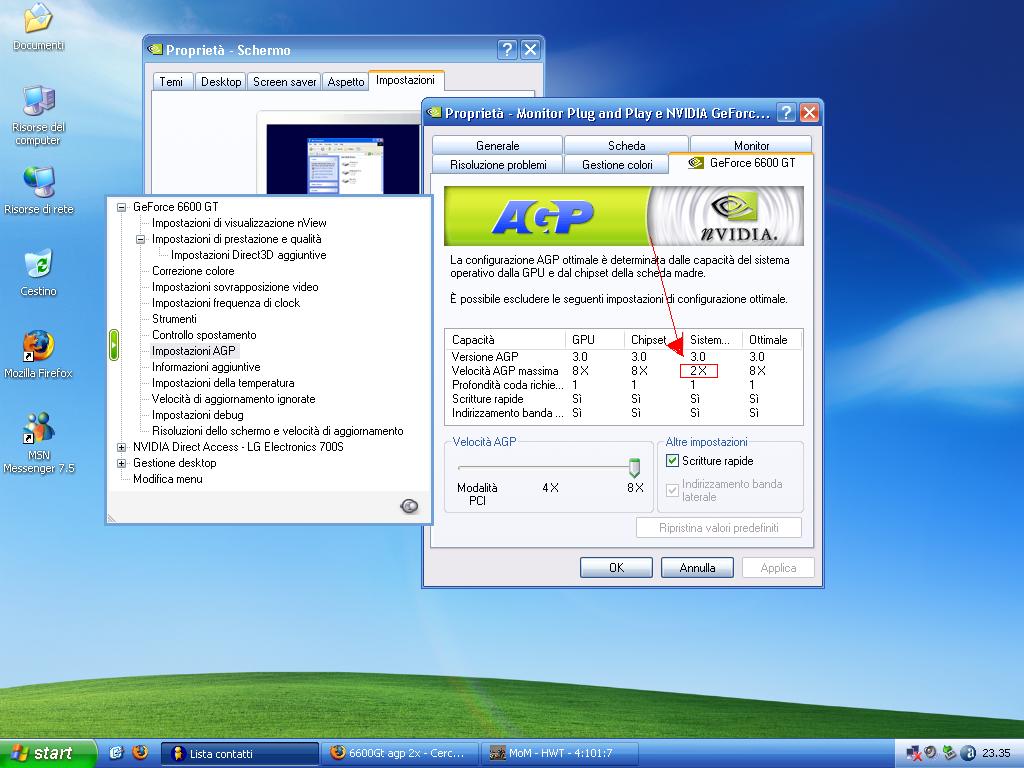The width and height of the screenshot is (1024, 768).
Task: Open the Windows start menu
Action: click(47, 753)
